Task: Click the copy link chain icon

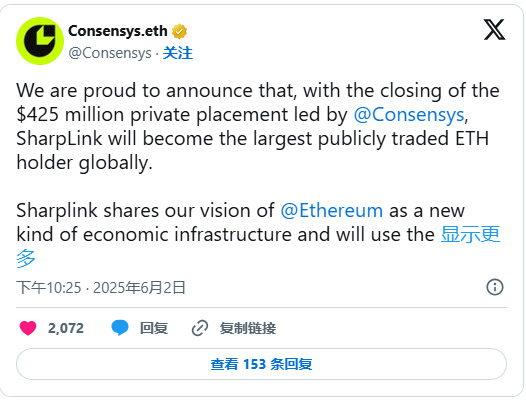Action: [x=200, y=328]
